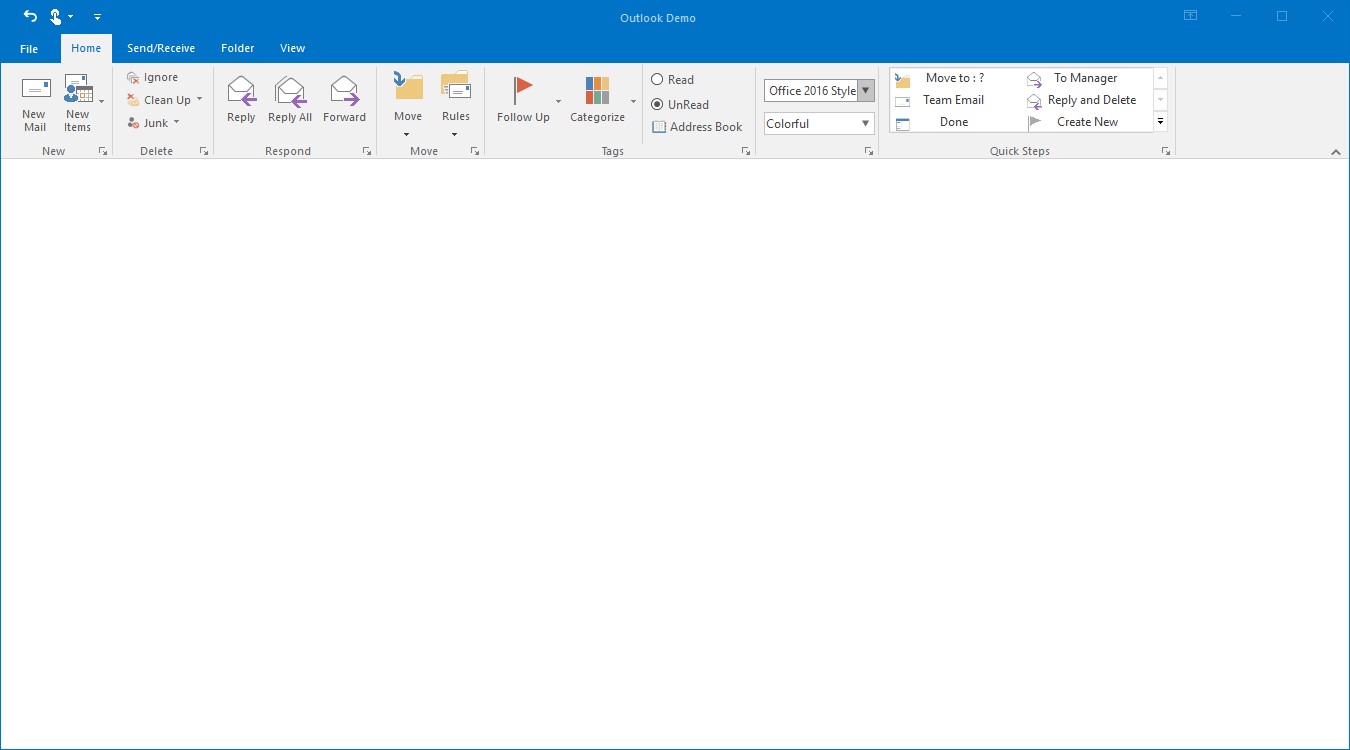Open the Colorful theme dropdown
This screenshot has height=750, width=1350.
click(x=866, y=123)
